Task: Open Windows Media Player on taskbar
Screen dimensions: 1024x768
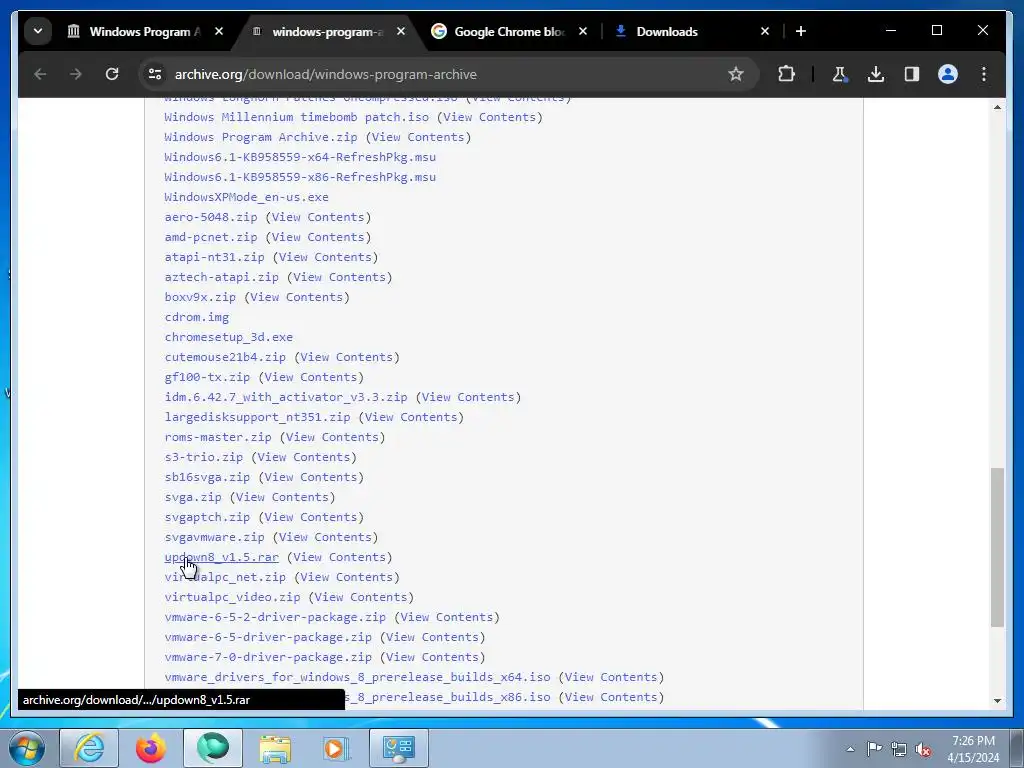Action: tap(337, 748)
